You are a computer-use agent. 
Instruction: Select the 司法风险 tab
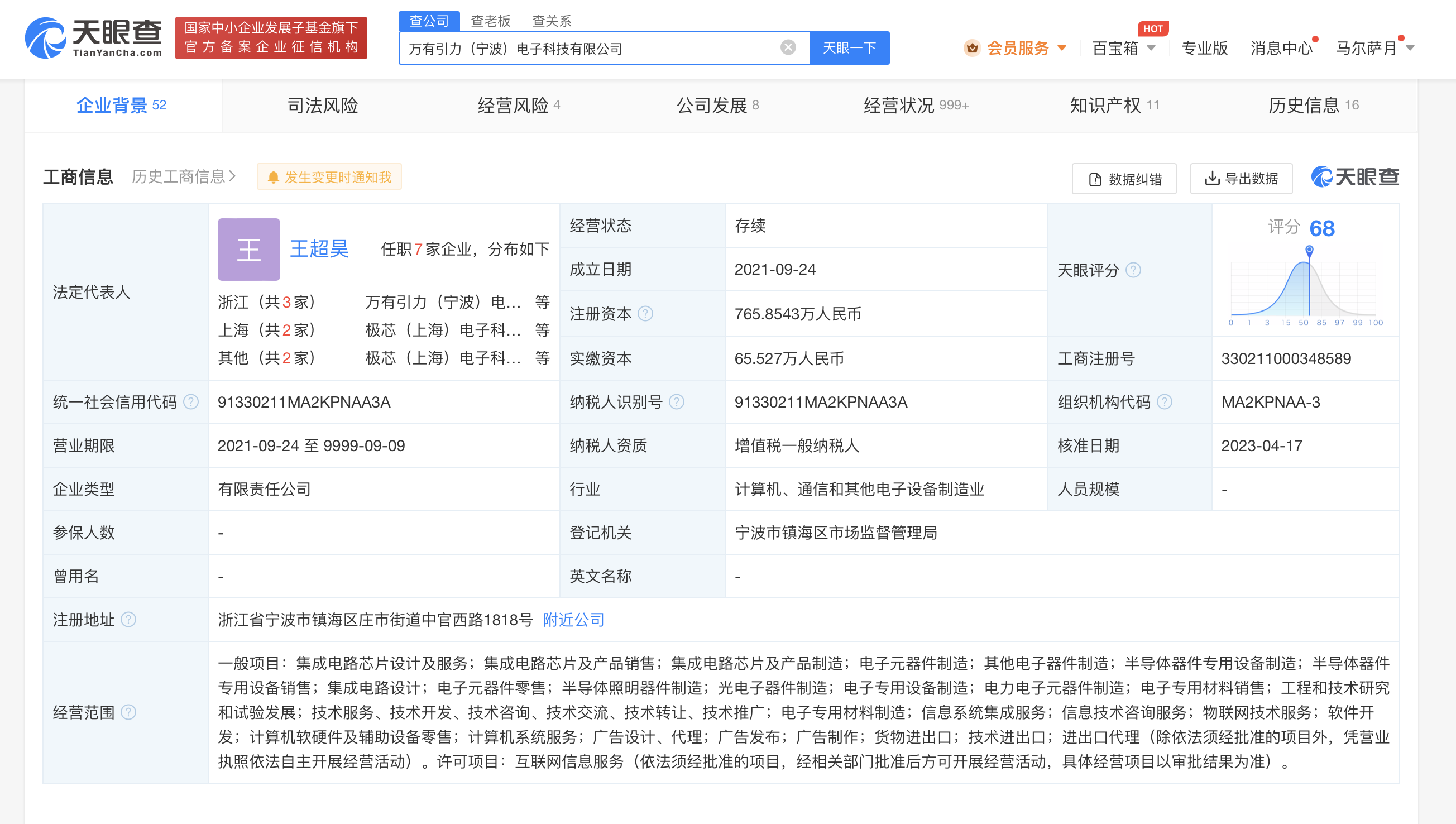tap(323, 106)
